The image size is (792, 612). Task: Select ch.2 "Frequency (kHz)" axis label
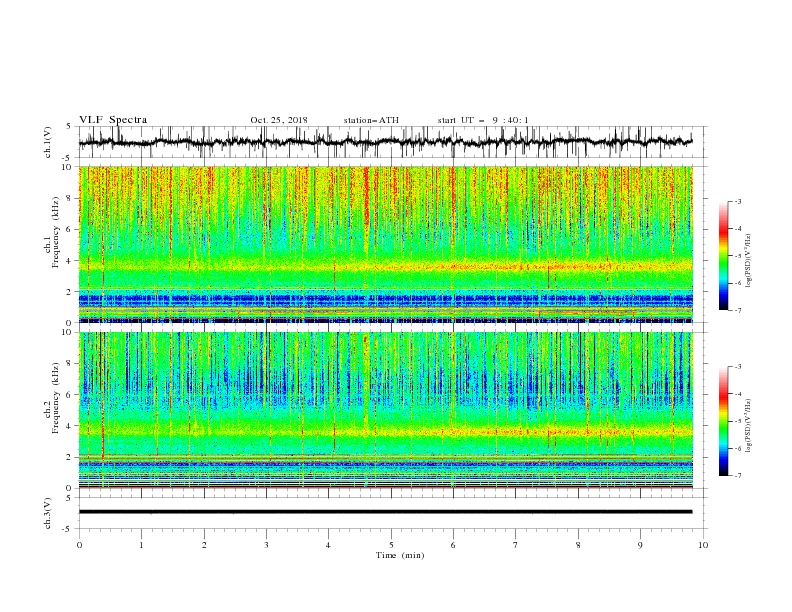pyautogui.click(x=55, y=398)
